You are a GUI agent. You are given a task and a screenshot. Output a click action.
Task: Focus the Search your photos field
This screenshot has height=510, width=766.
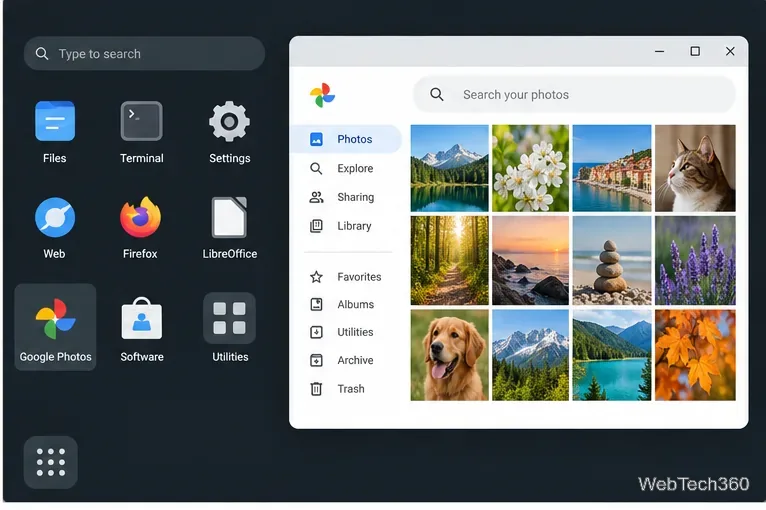(574, 94)
